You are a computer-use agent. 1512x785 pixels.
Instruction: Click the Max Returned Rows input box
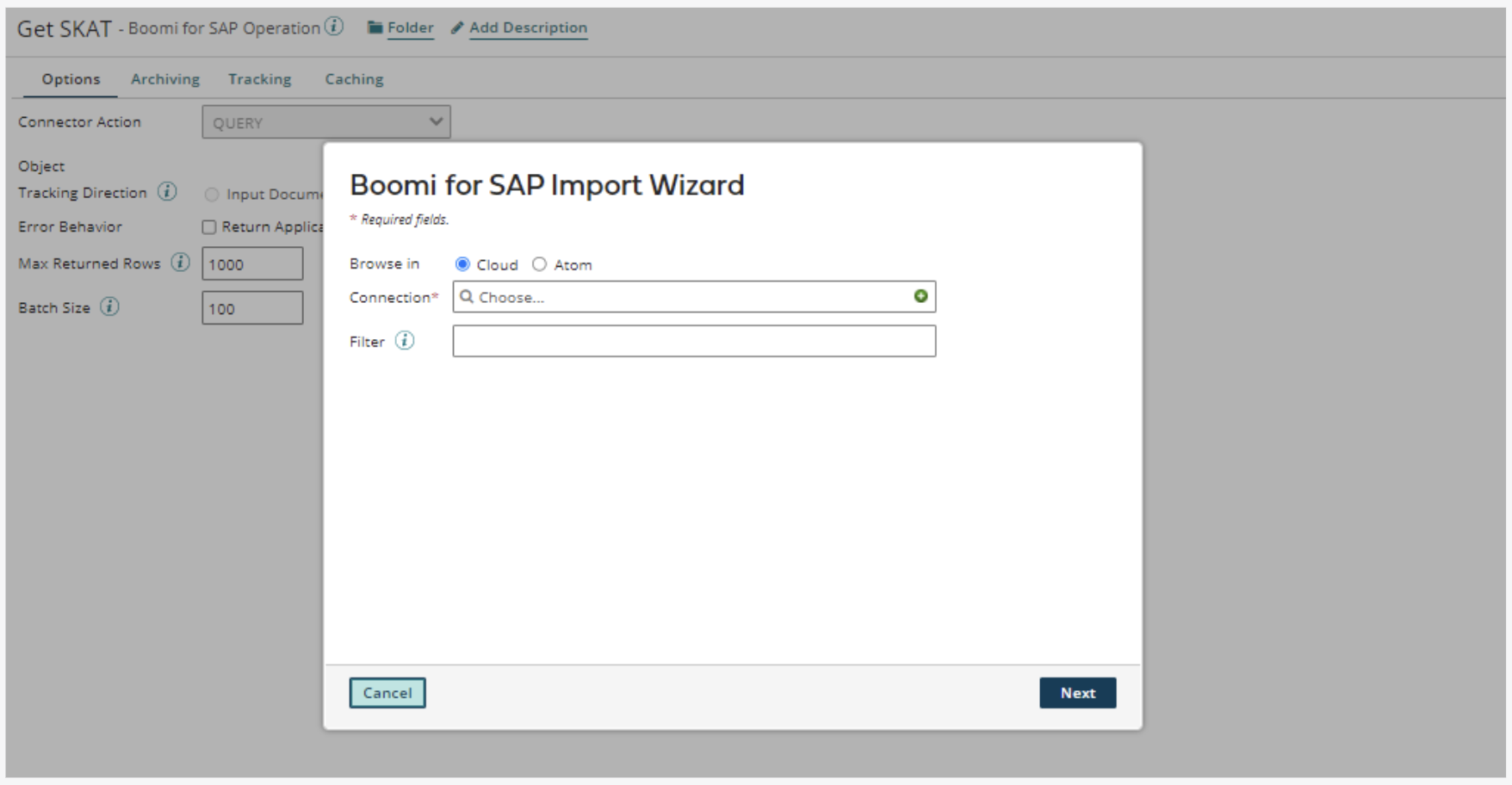click(x=252, y=264)
